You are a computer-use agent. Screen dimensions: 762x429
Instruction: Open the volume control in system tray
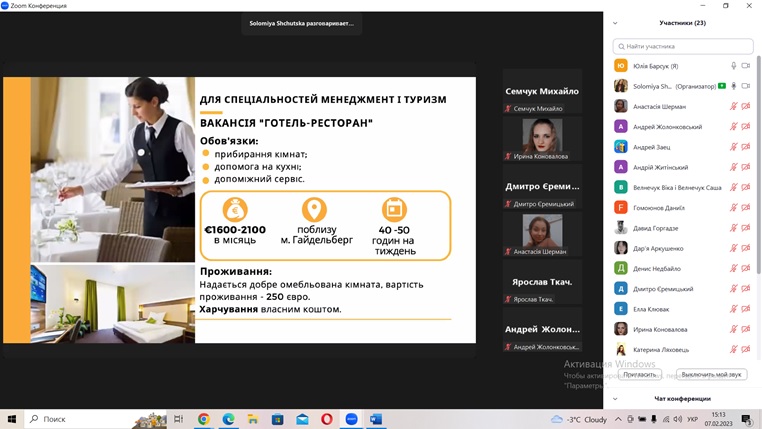677,419
